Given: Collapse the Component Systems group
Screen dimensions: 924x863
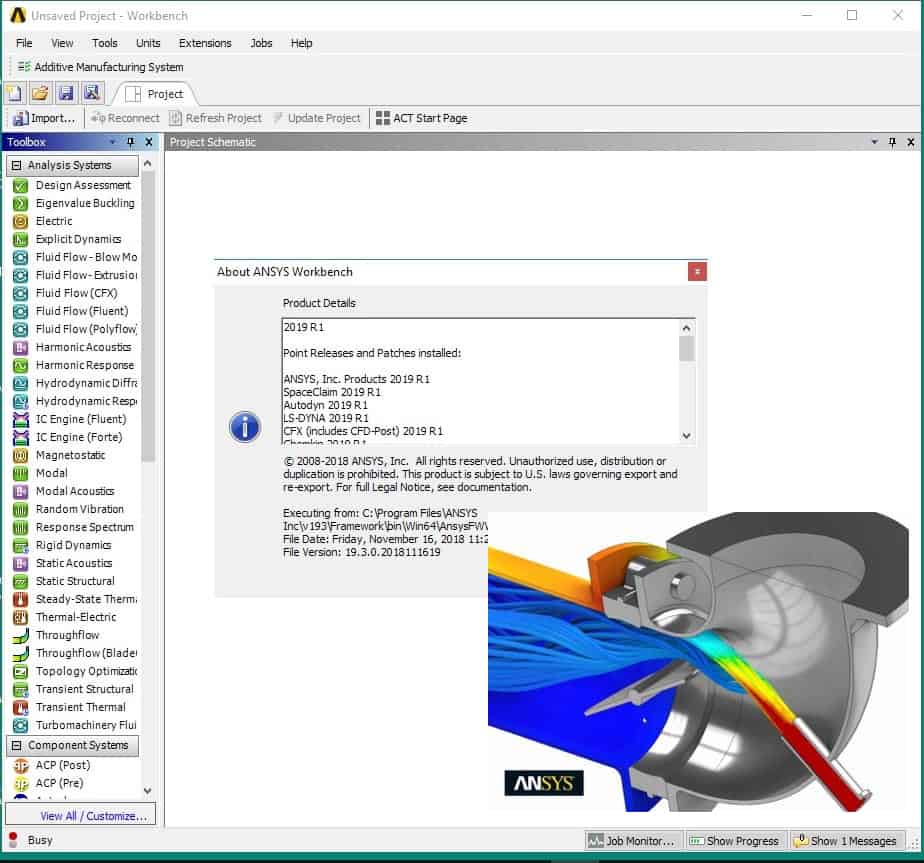Looking at the screenshot, I should [x=16, y=746].
